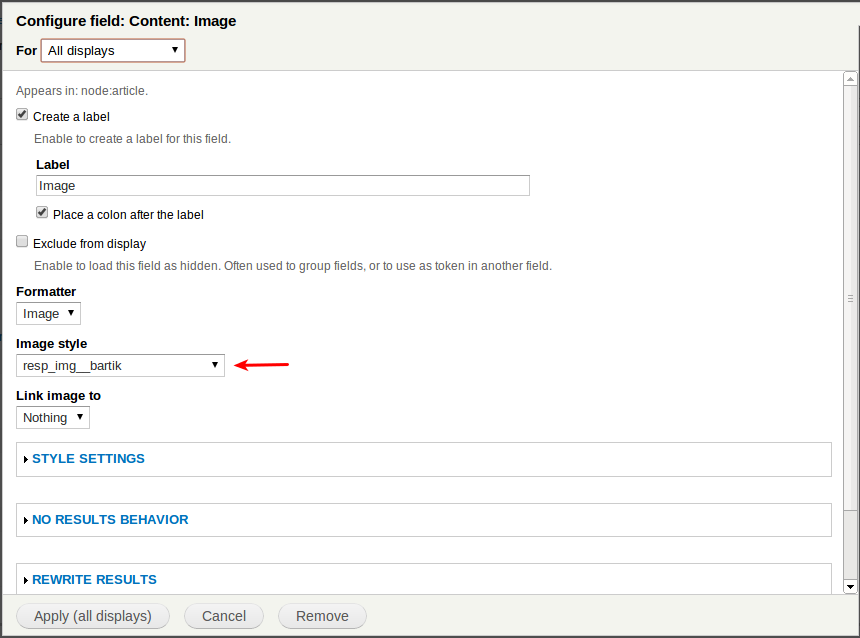
Task: Toggle the Create a label checkbox
Action: coord(22,115)
